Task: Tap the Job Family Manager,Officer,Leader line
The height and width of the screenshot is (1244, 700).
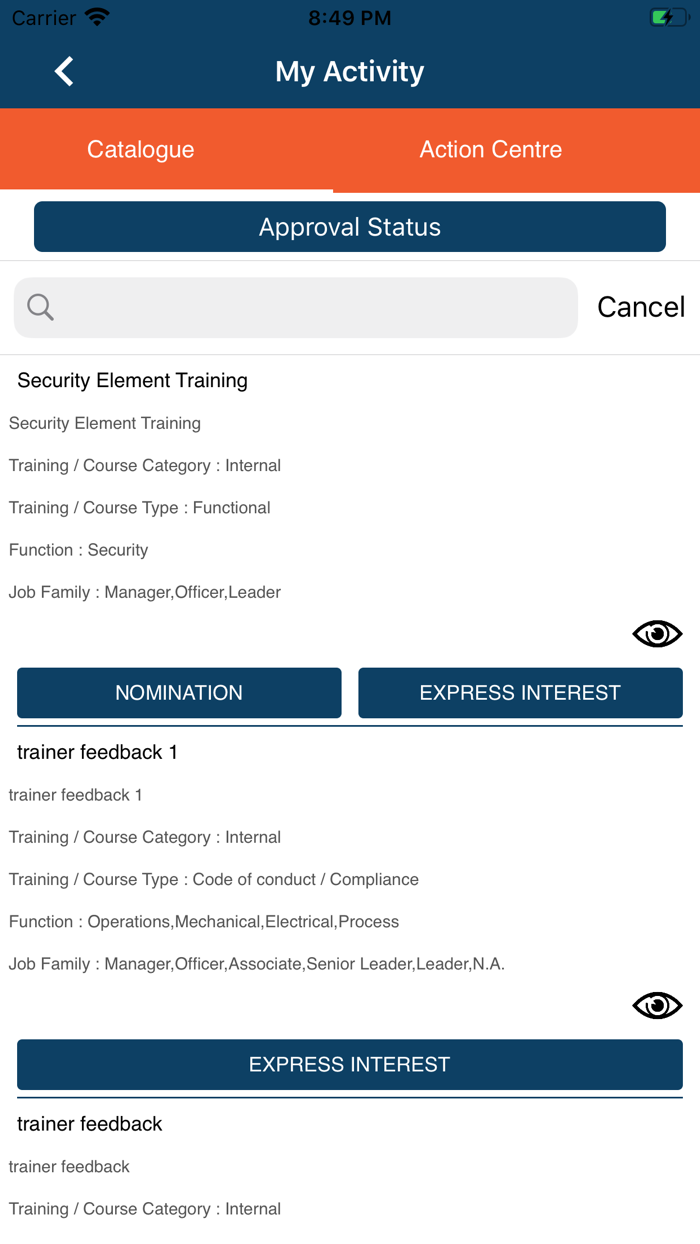Action: 145,592
